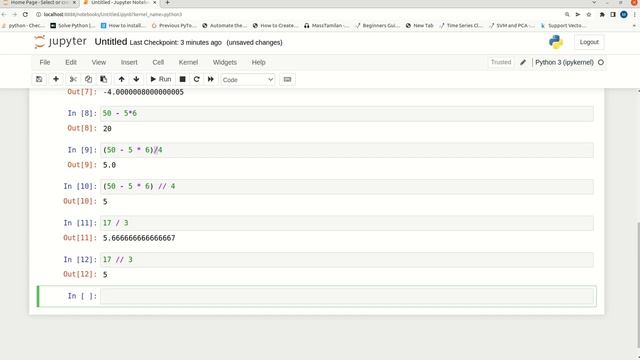The height and width of the screenshot is (360, 640).
Task: Switch to the Untitled - Jupyter Notebook tab
Action: point(119,2)
